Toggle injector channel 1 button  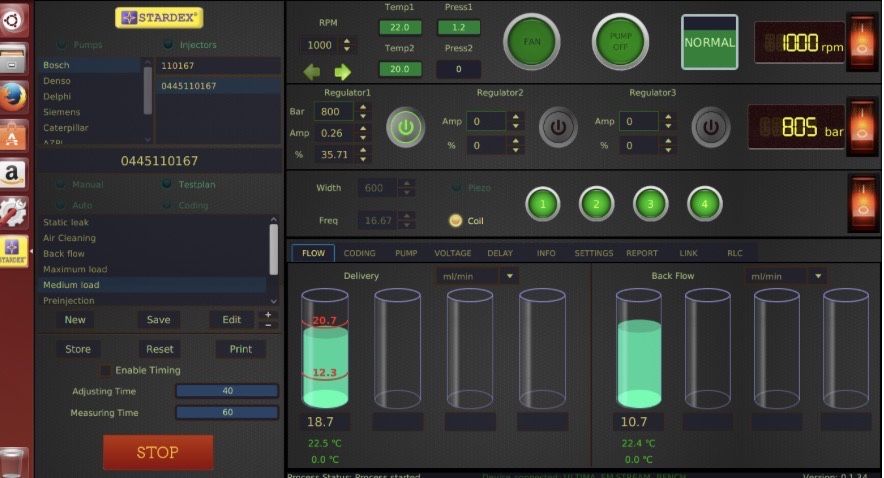point(542,204)
